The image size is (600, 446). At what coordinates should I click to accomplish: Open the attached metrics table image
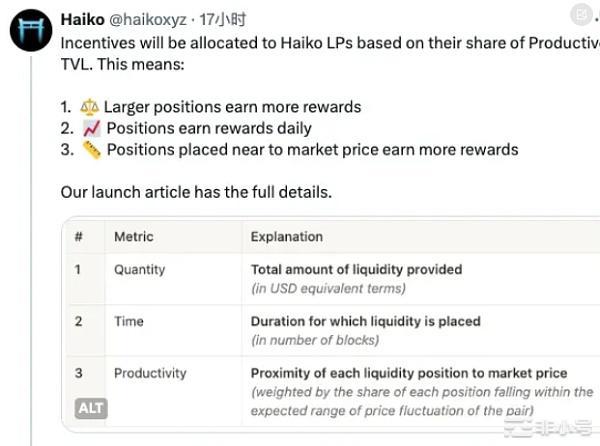point(331,324)
